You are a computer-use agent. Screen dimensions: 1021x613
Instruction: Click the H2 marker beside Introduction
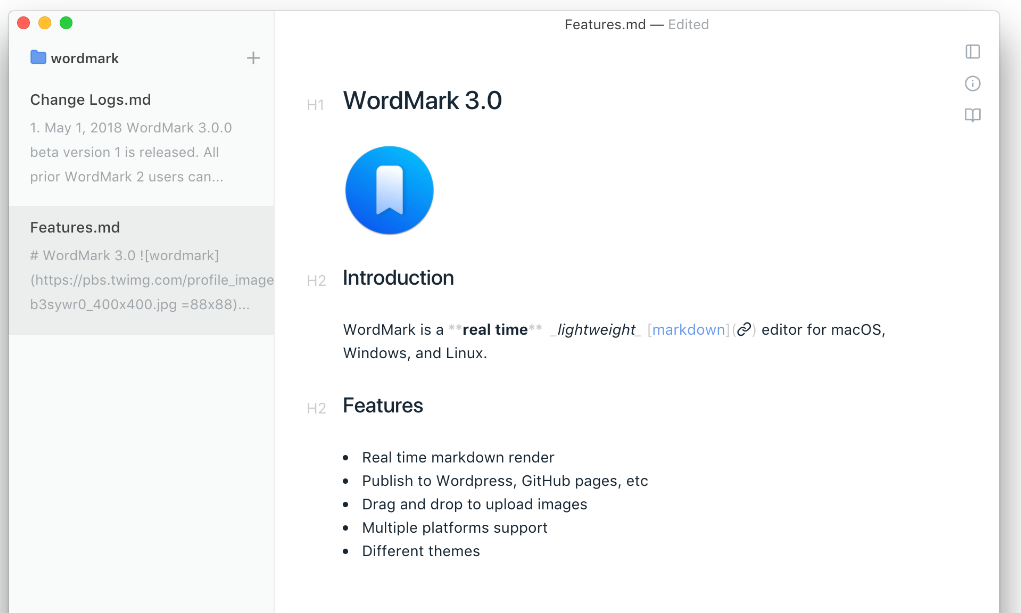pos(316,281)
